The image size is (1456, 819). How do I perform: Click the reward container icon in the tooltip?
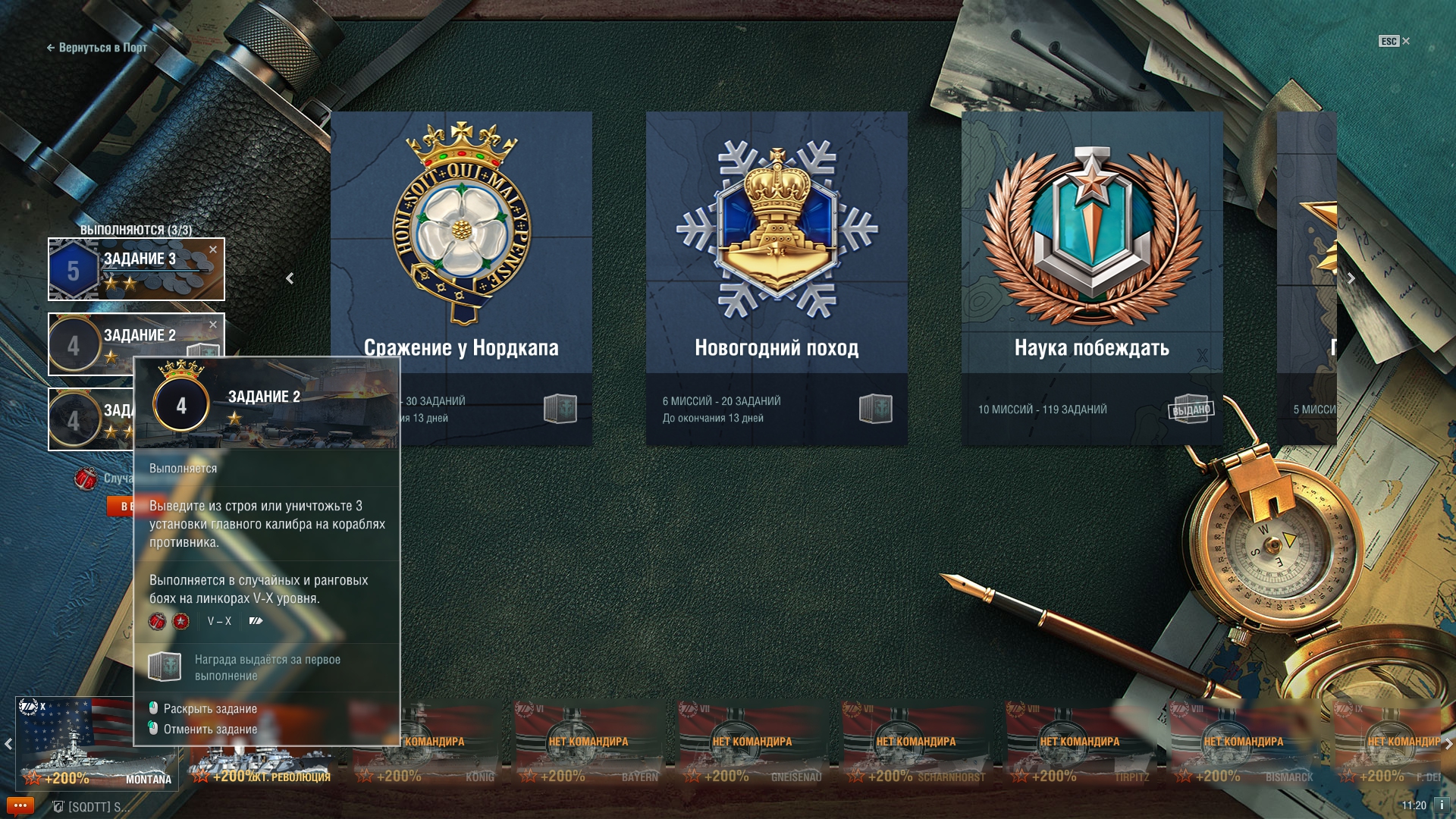coord(165,667)
